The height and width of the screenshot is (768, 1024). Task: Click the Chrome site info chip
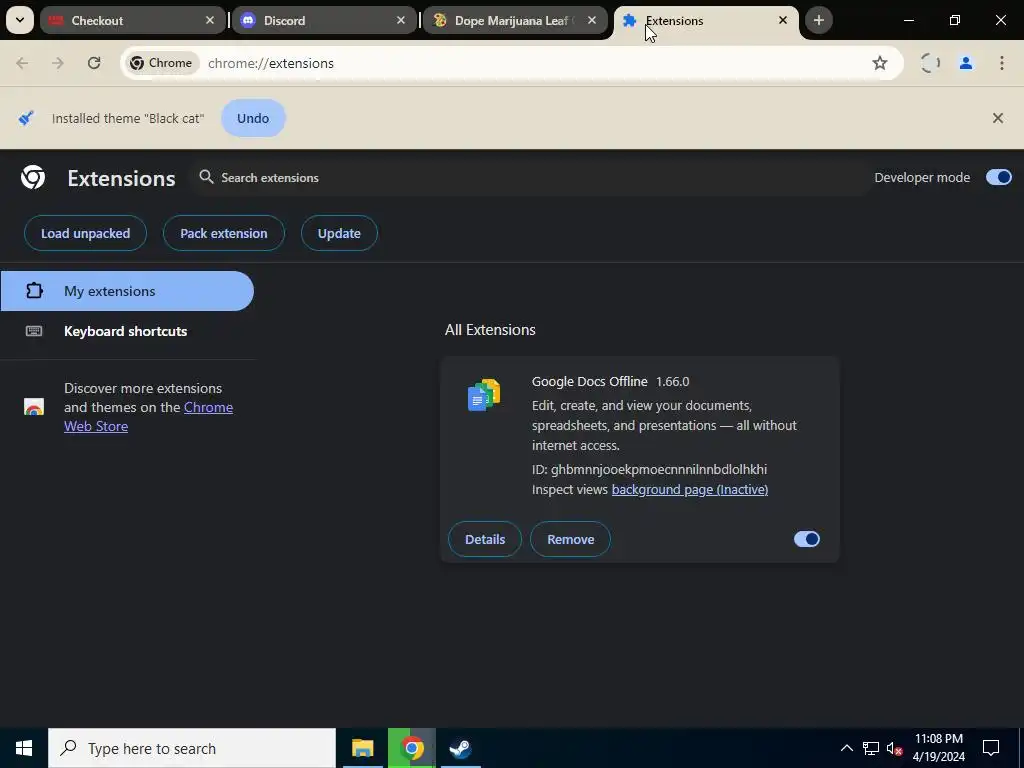[x=161, y=63]
